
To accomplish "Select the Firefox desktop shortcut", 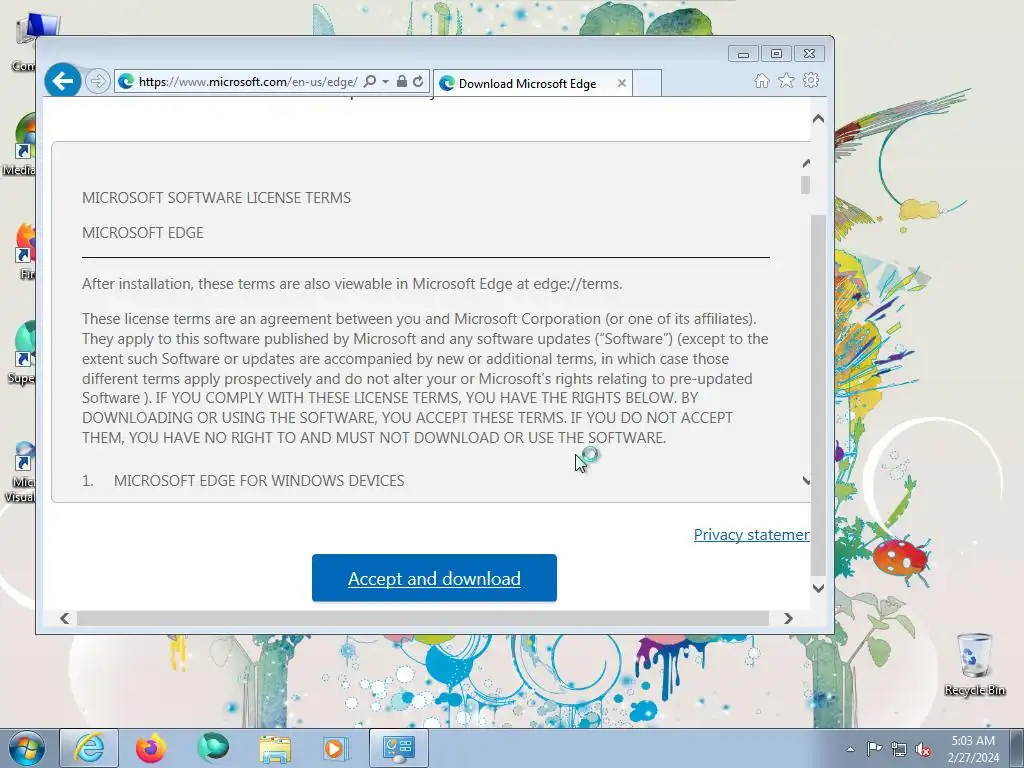I will tap(25, 251).
